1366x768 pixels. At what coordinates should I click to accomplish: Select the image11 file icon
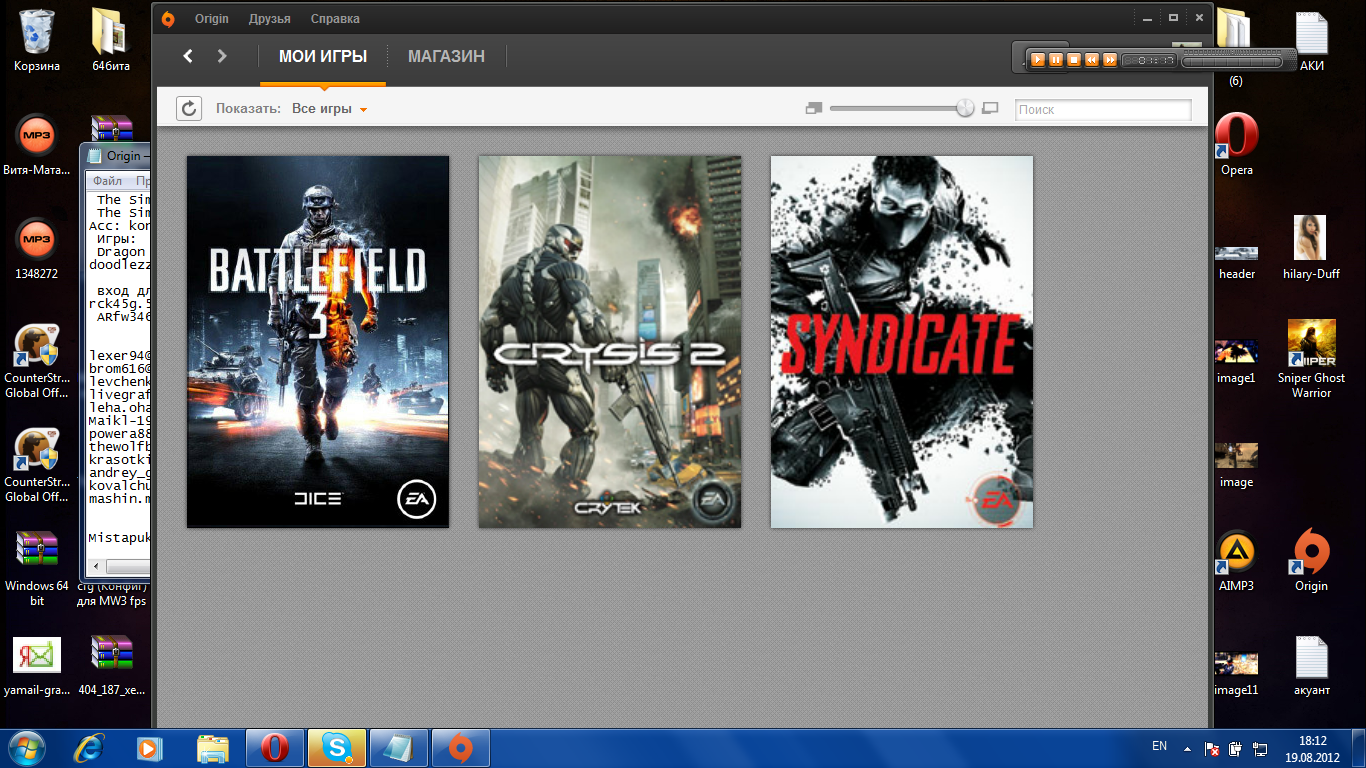[x=1236, y=671]
